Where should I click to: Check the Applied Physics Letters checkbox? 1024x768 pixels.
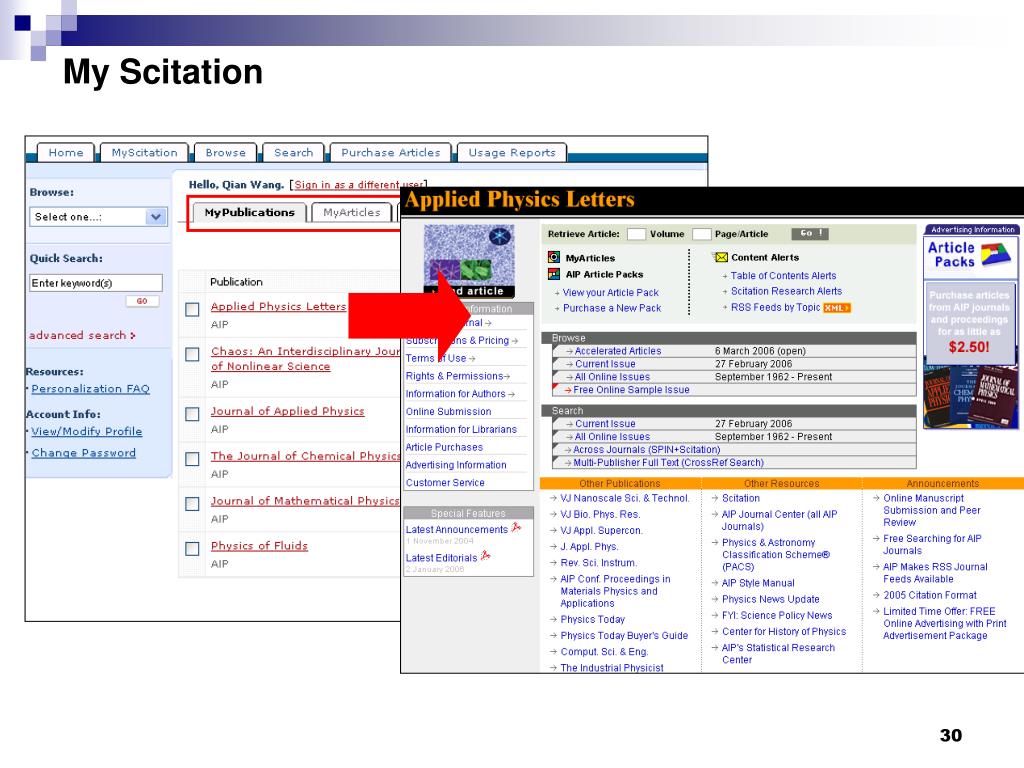click(192, 309)
